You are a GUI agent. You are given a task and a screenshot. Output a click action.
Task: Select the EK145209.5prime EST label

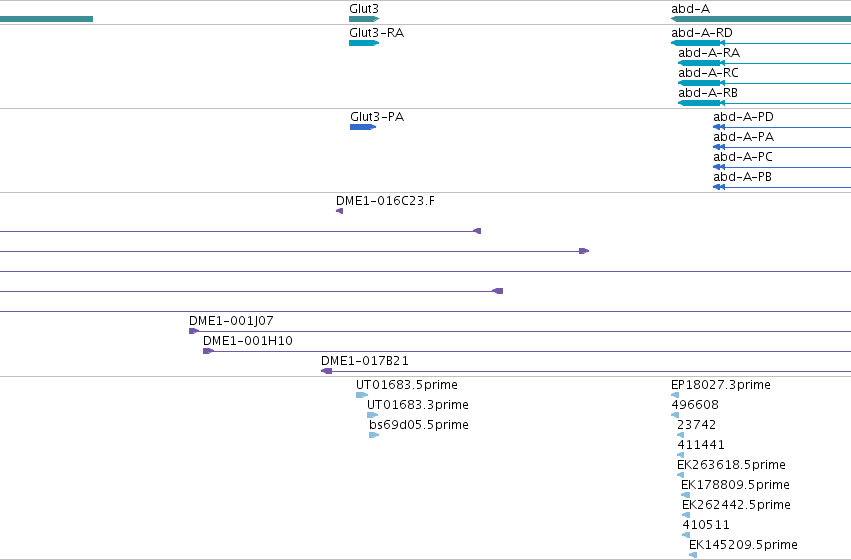[x=743, y=545]
